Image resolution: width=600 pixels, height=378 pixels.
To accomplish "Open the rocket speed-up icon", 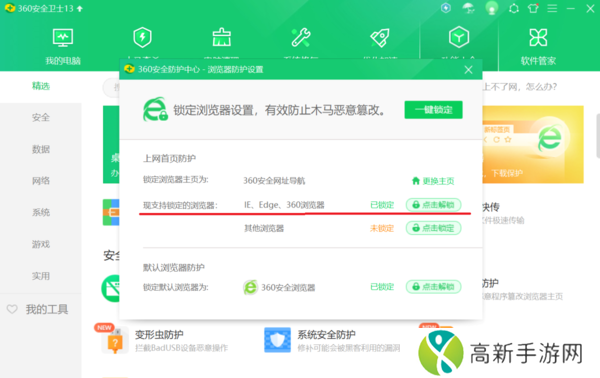I will click(380, 37).
